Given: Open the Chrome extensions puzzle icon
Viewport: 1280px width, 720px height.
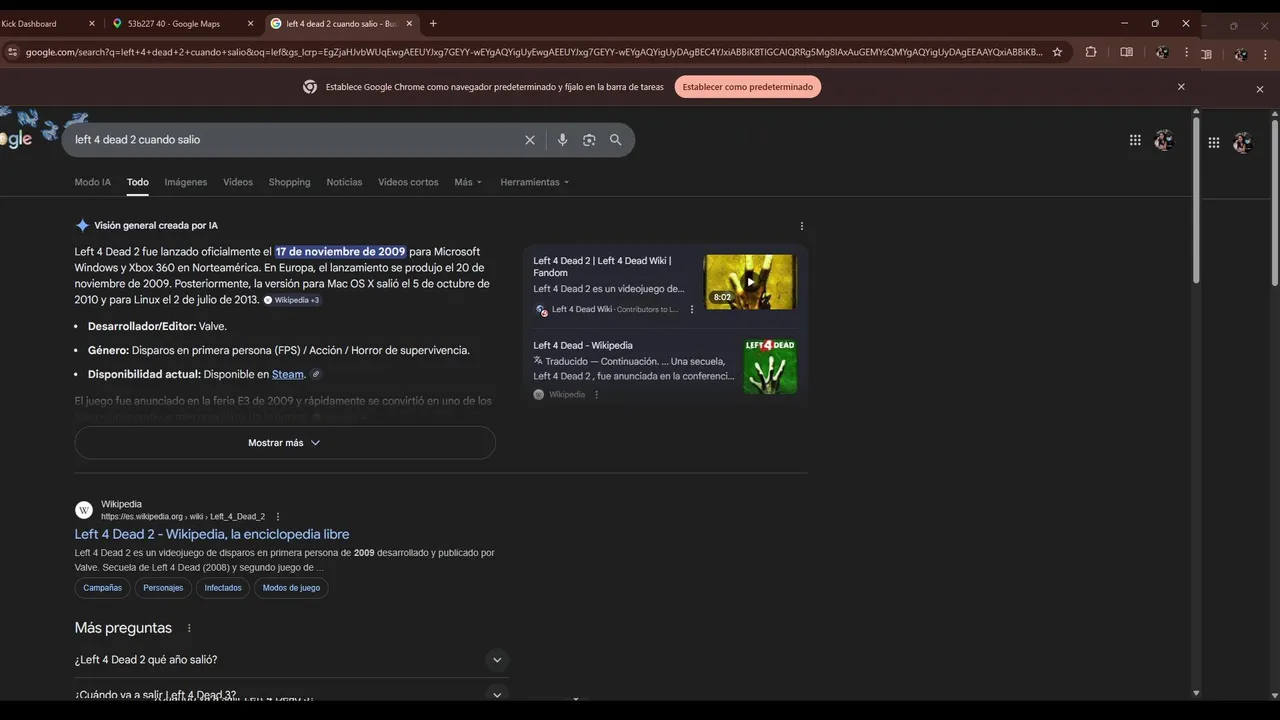Looking at the screenshot, I should click(x=1091, y=52).
